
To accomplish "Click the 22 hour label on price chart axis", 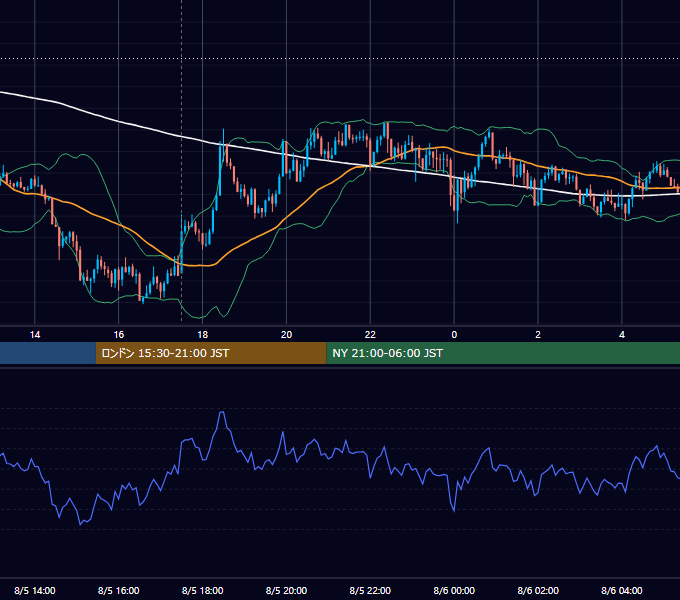I will pyautogui.click(x=370, y=335).
